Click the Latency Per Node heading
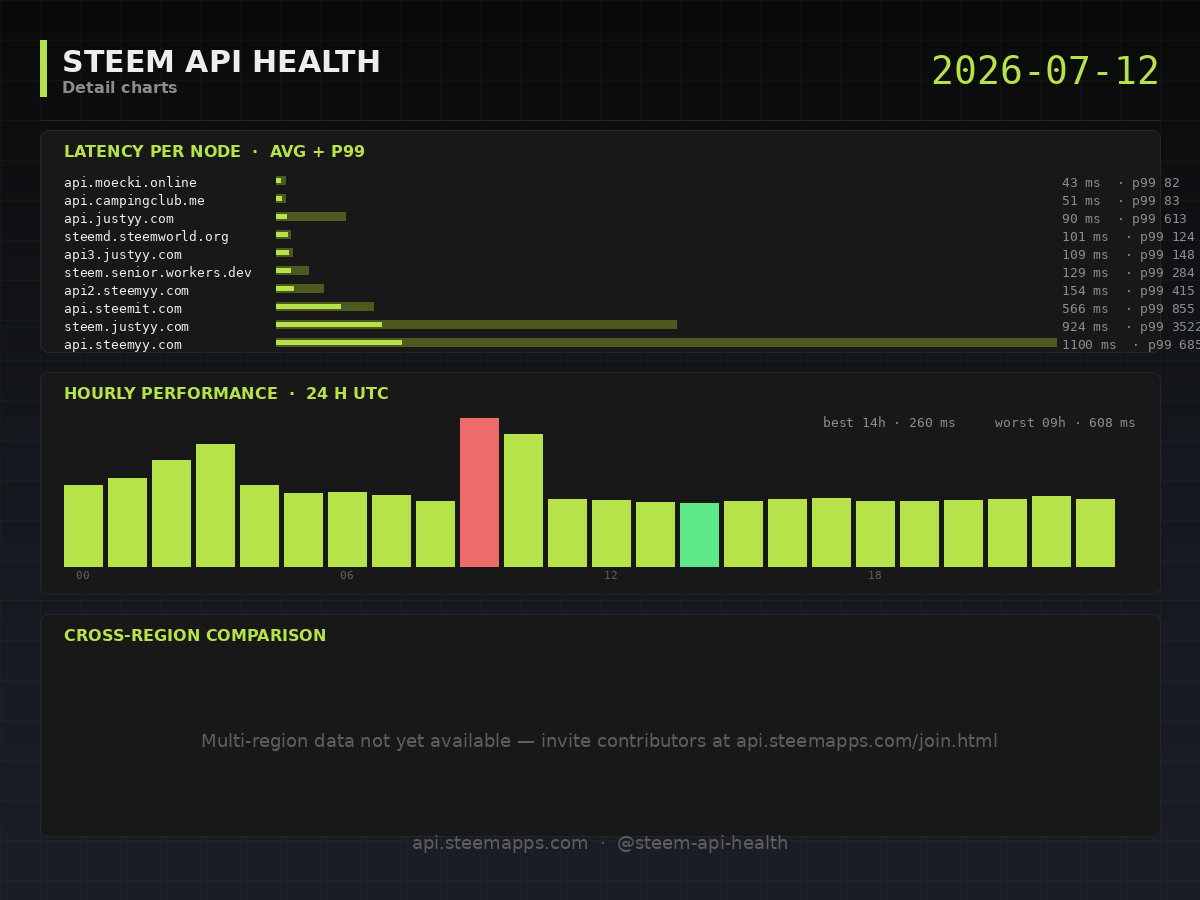The height and width of the screenshot is (900, 1200). click(x=214, y=152)
